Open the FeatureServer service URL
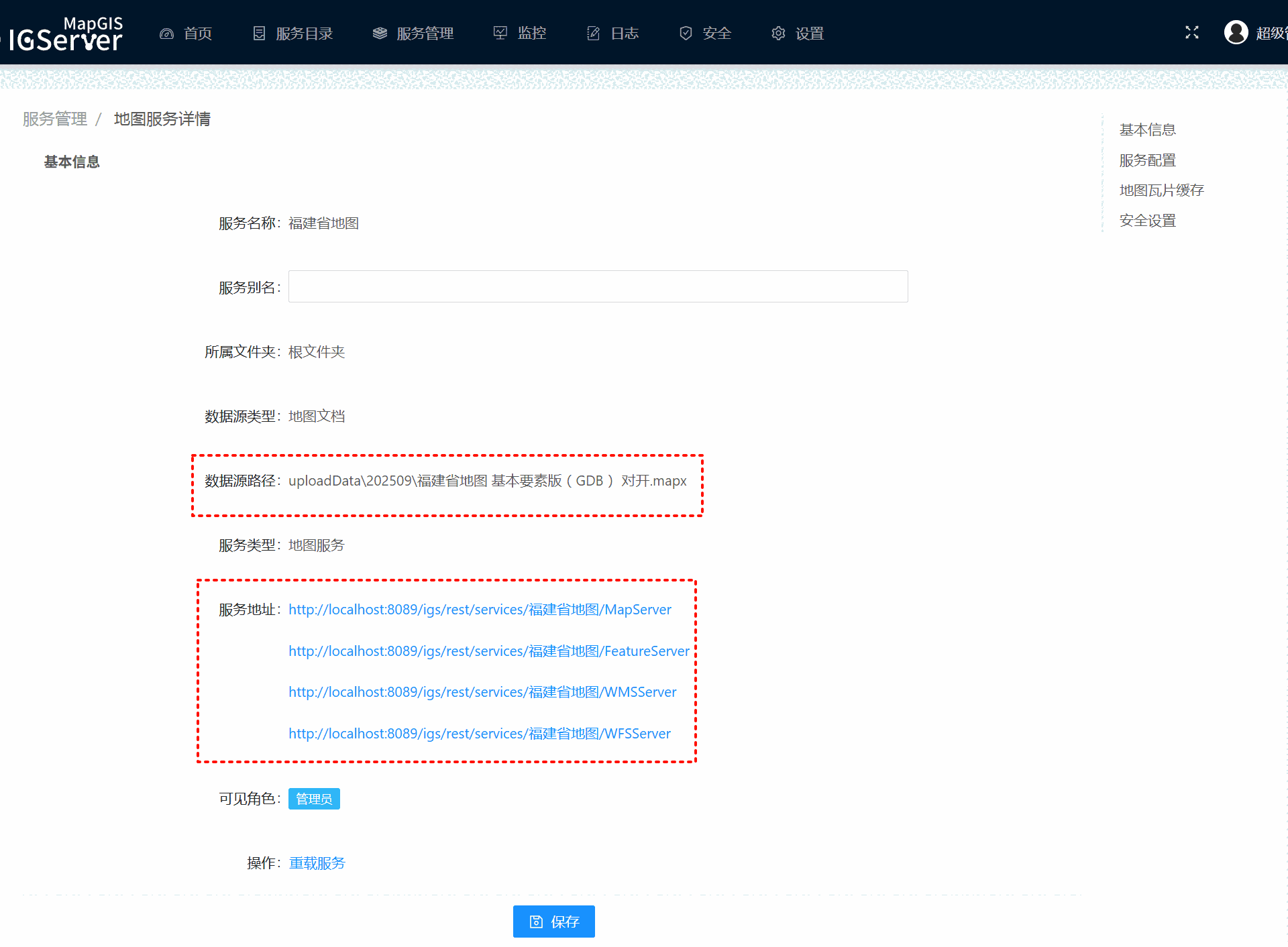Viewport: 1288px width, 947px height. click(x=488, y=651)
